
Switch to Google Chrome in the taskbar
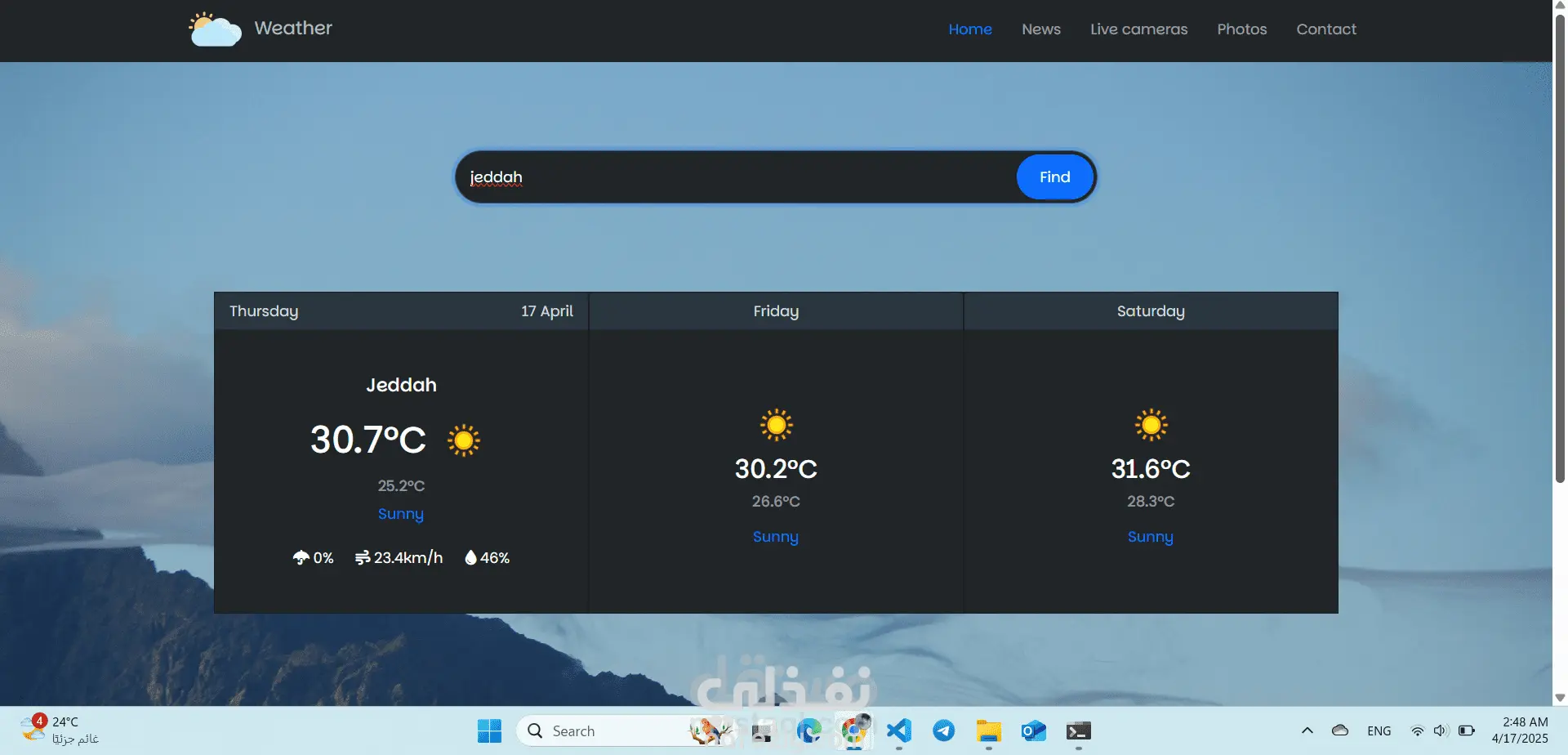point(854,730)
